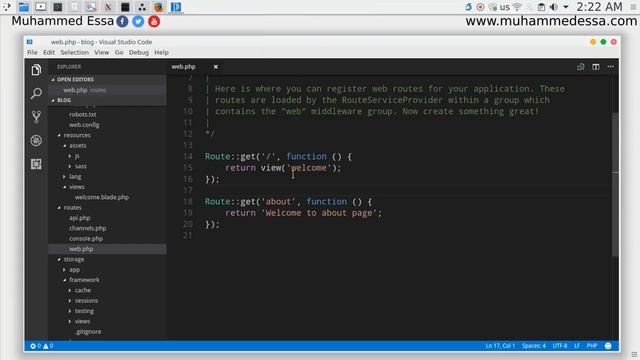Click the Facebook icon beside Muhammed Essa
Screen dimensions: 640x360
(122, 21)
